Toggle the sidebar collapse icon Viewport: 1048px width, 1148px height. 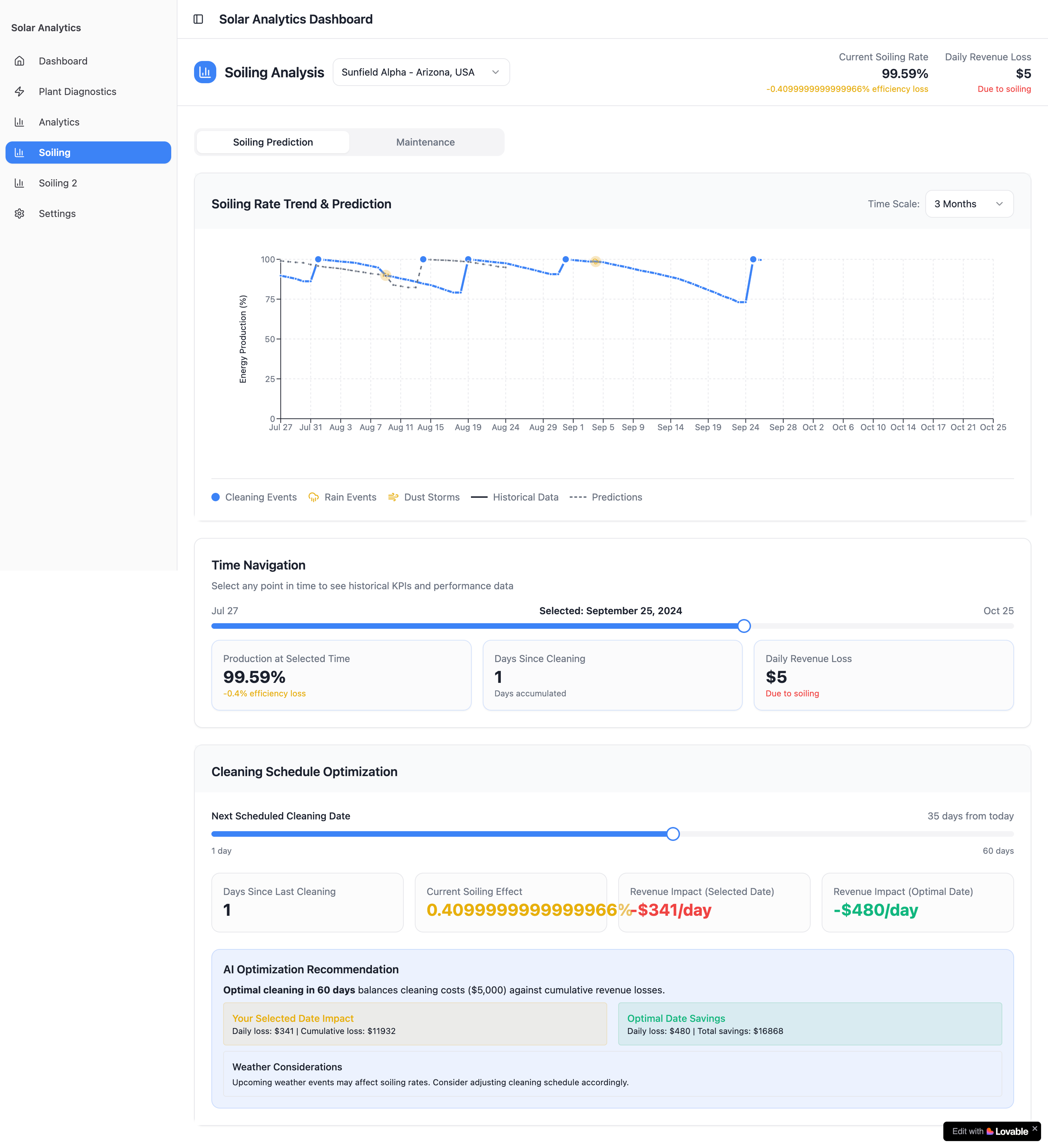point(198,19)
